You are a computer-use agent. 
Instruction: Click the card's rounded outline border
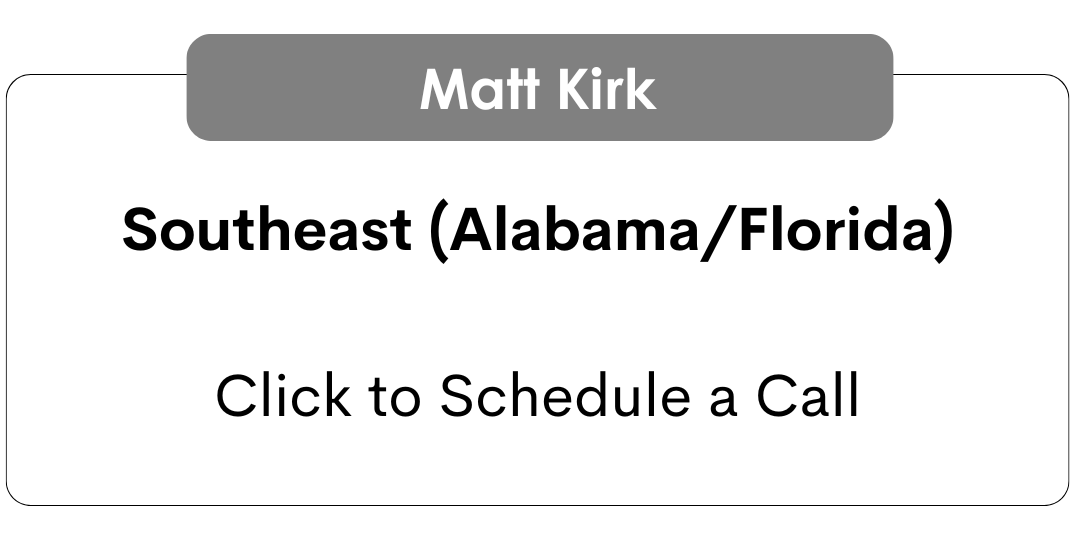pos(1069,300)
